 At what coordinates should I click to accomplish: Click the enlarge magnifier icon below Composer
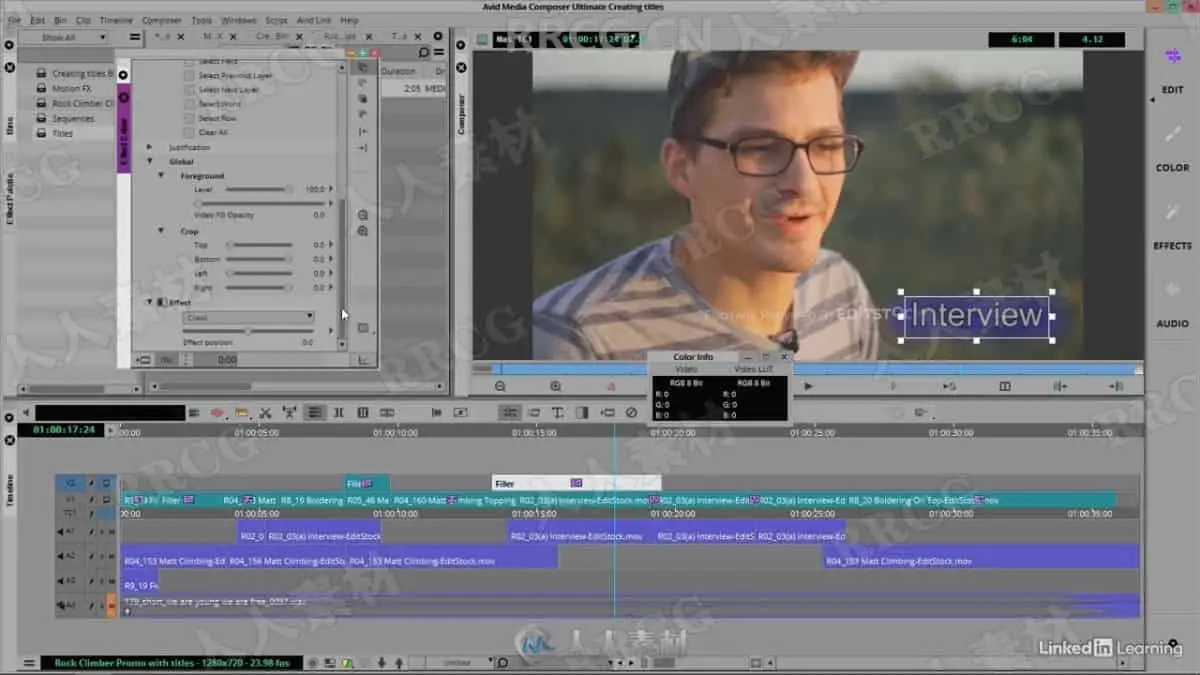click(556, 386)
